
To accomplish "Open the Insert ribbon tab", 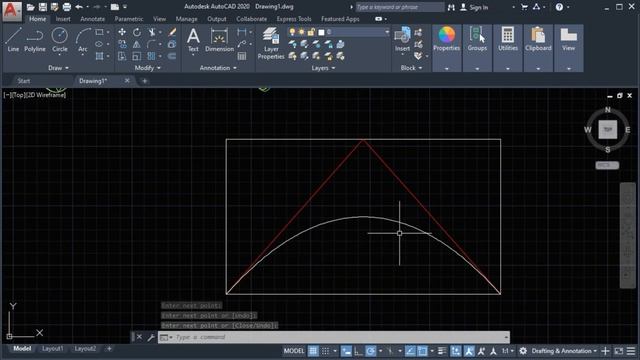I will point(63,19).
